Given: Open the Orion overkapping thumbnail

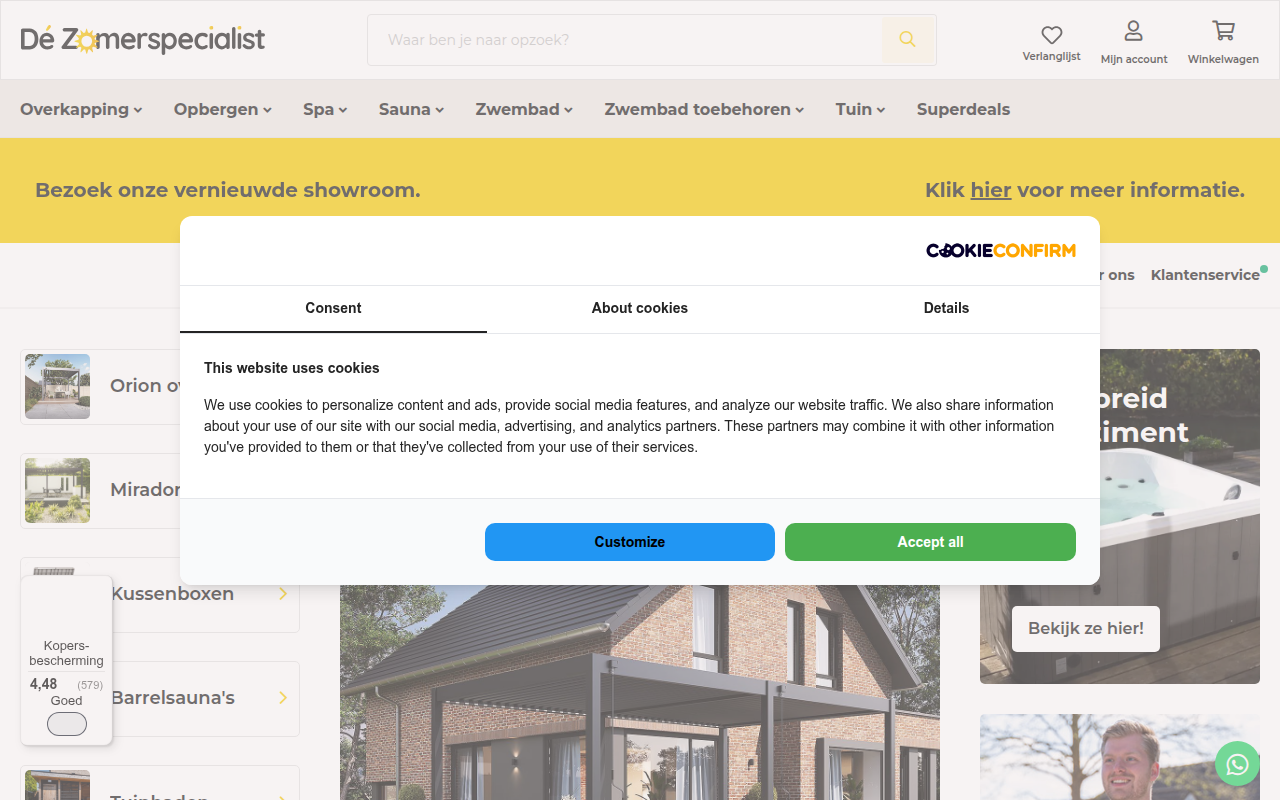Looking at the screenshot, I should [x=58, y=386].
